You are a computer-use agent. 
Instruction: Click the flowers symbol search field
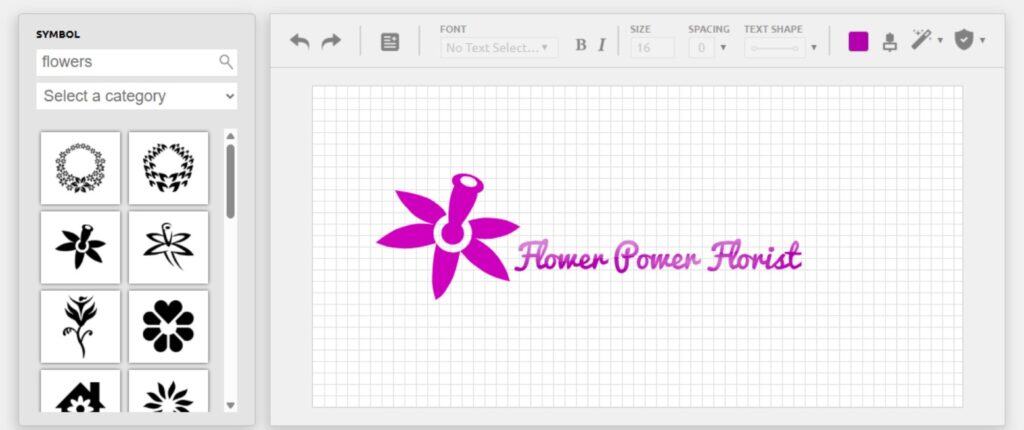[127, 62]
